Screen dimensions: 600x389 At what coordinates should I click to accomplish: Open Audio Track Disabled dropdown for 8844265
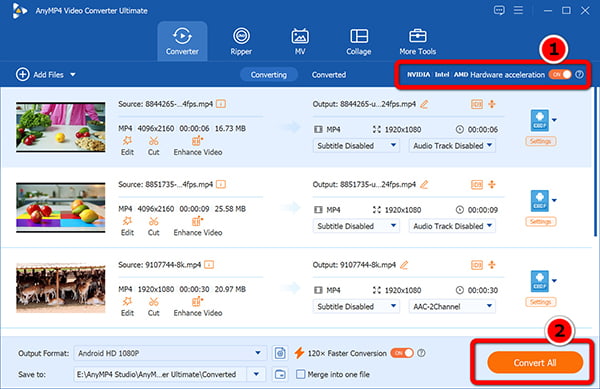point(452,146)
